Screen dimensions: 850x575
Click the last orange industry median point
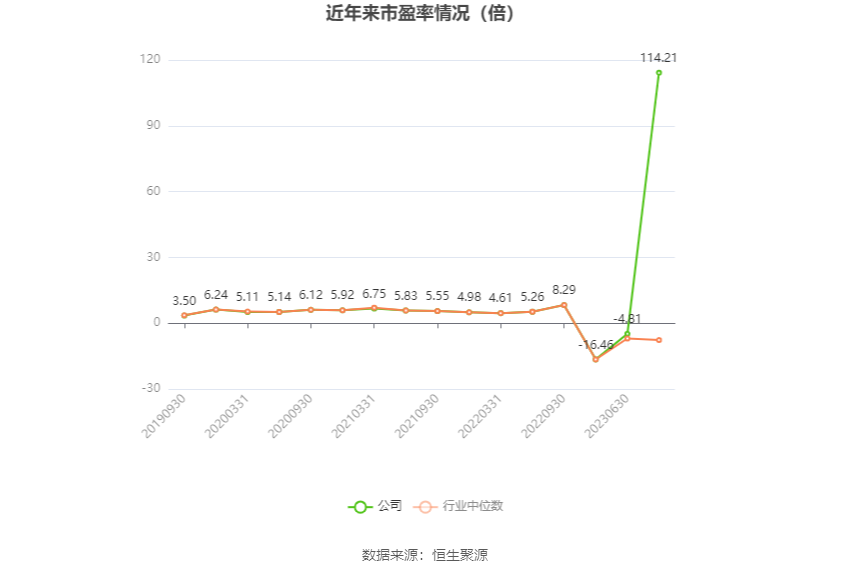click(x=659, y=340)
